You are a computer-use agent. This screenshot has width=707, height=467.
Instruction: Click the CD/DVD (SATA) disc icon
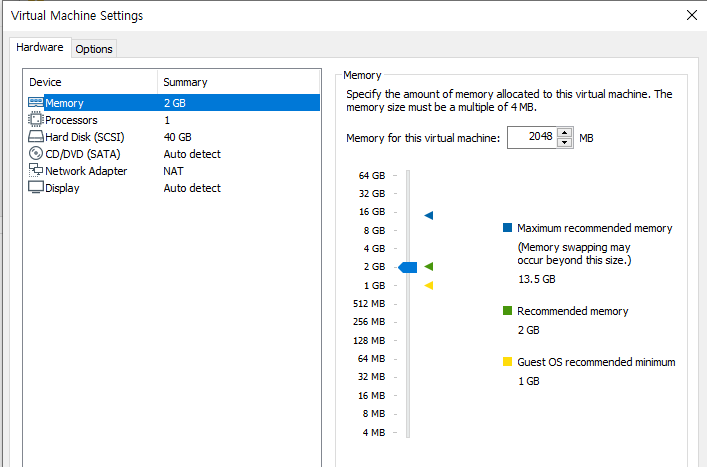(x=36, y=153)
